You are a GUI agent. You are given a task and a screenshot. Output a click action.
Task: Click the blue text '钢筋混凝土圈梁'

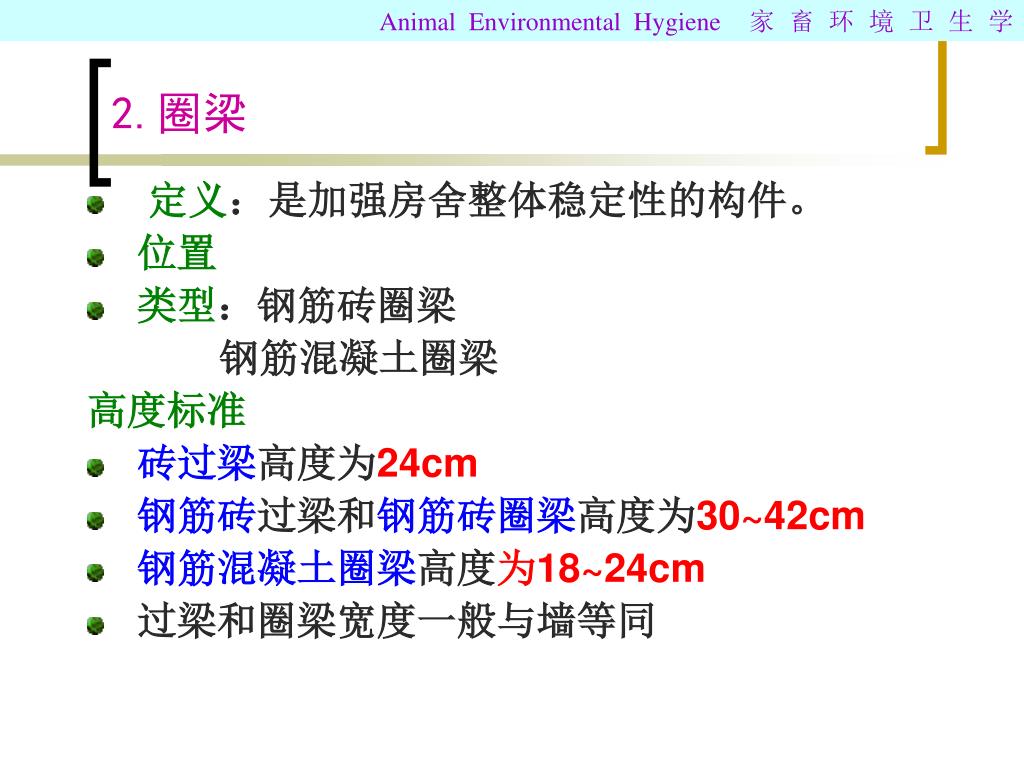pos(277,568)
